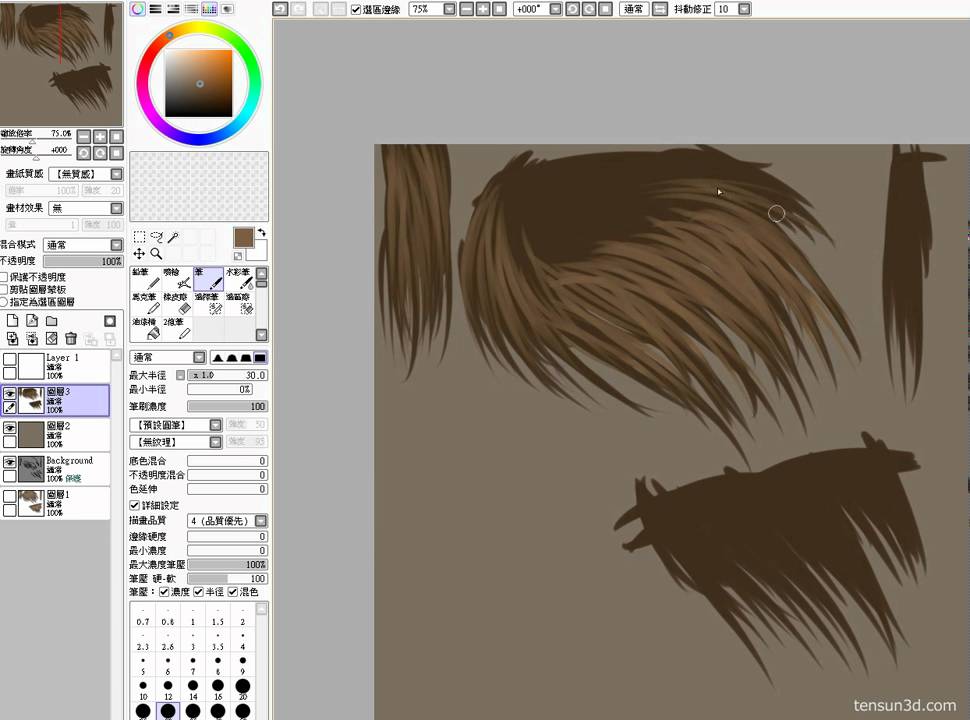
Task: Choose the 水彩筆 watercolor brush
Action: coord(239,279)
